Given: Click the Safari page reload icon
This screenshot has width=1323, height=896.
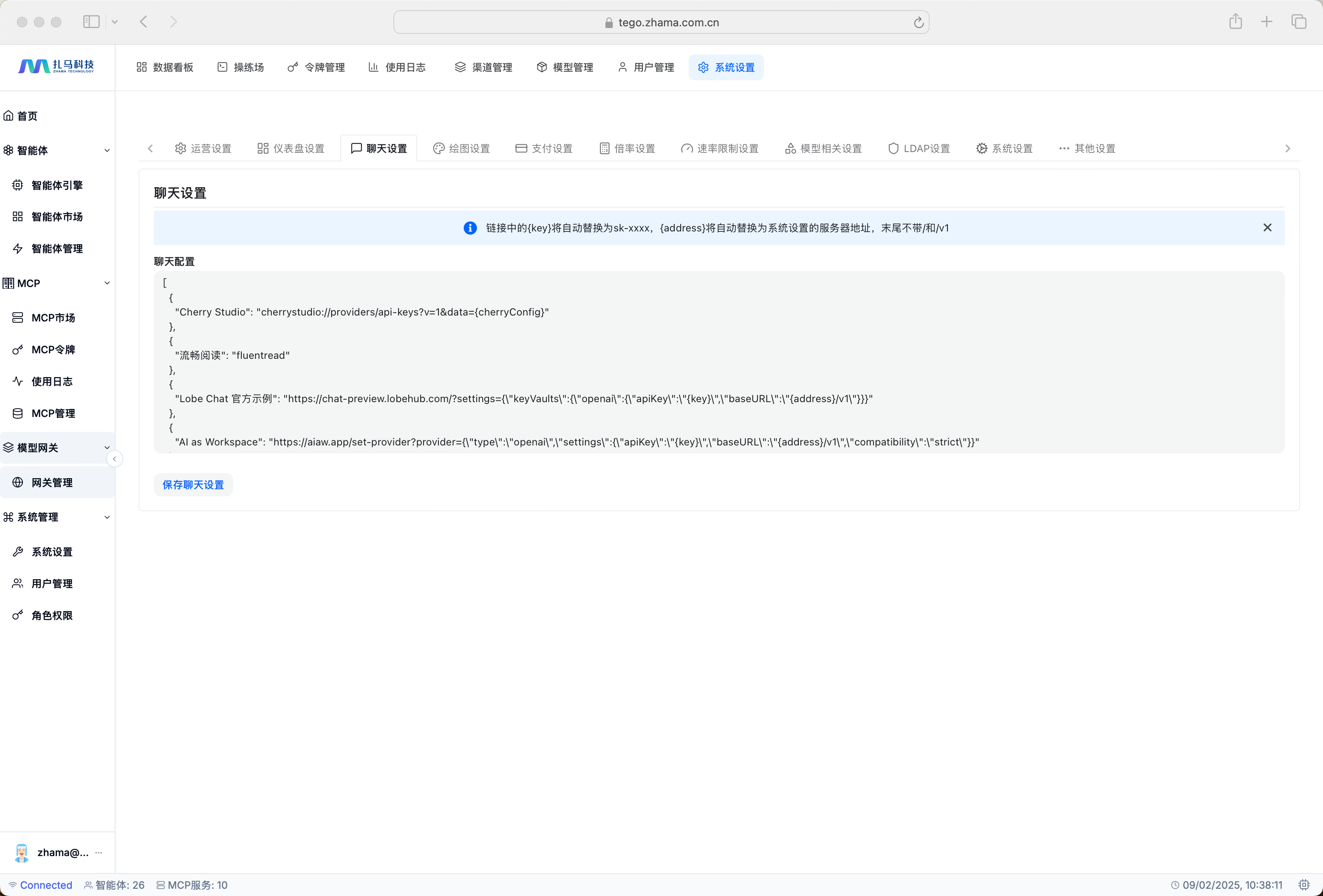Looking at the screenshot, I should 918,22.
